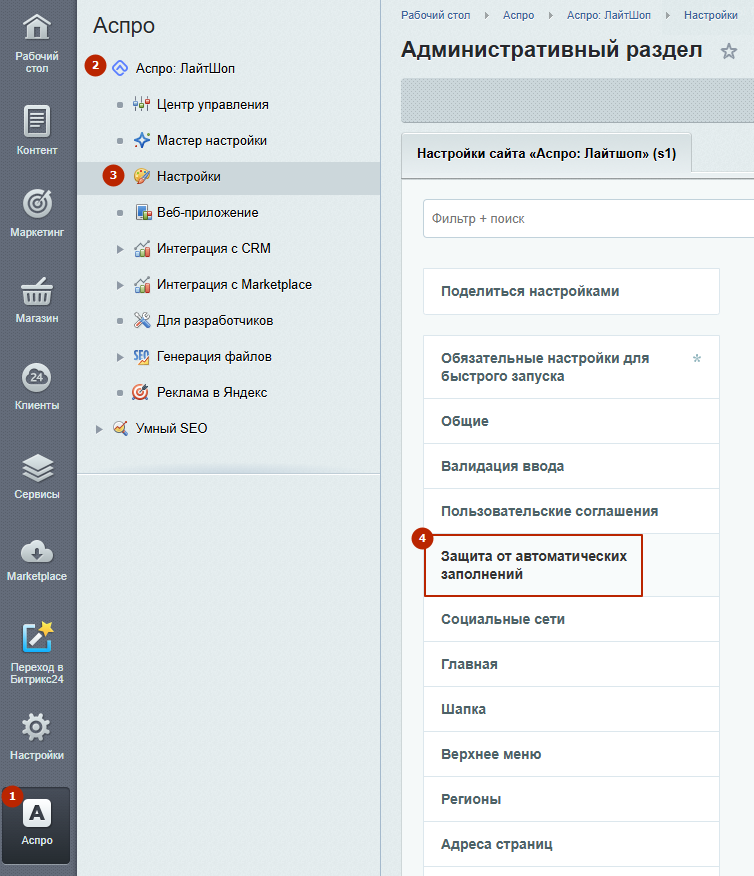Viewport: 754px width, 876px height.
Task: Go to Аспро breadcrumb link
Action: 518,15
